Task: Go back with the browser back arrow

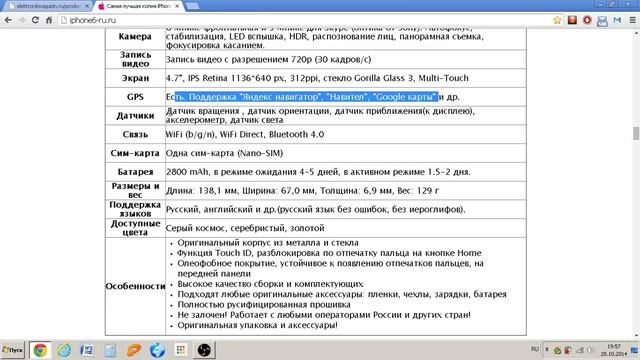Action: 8,20
